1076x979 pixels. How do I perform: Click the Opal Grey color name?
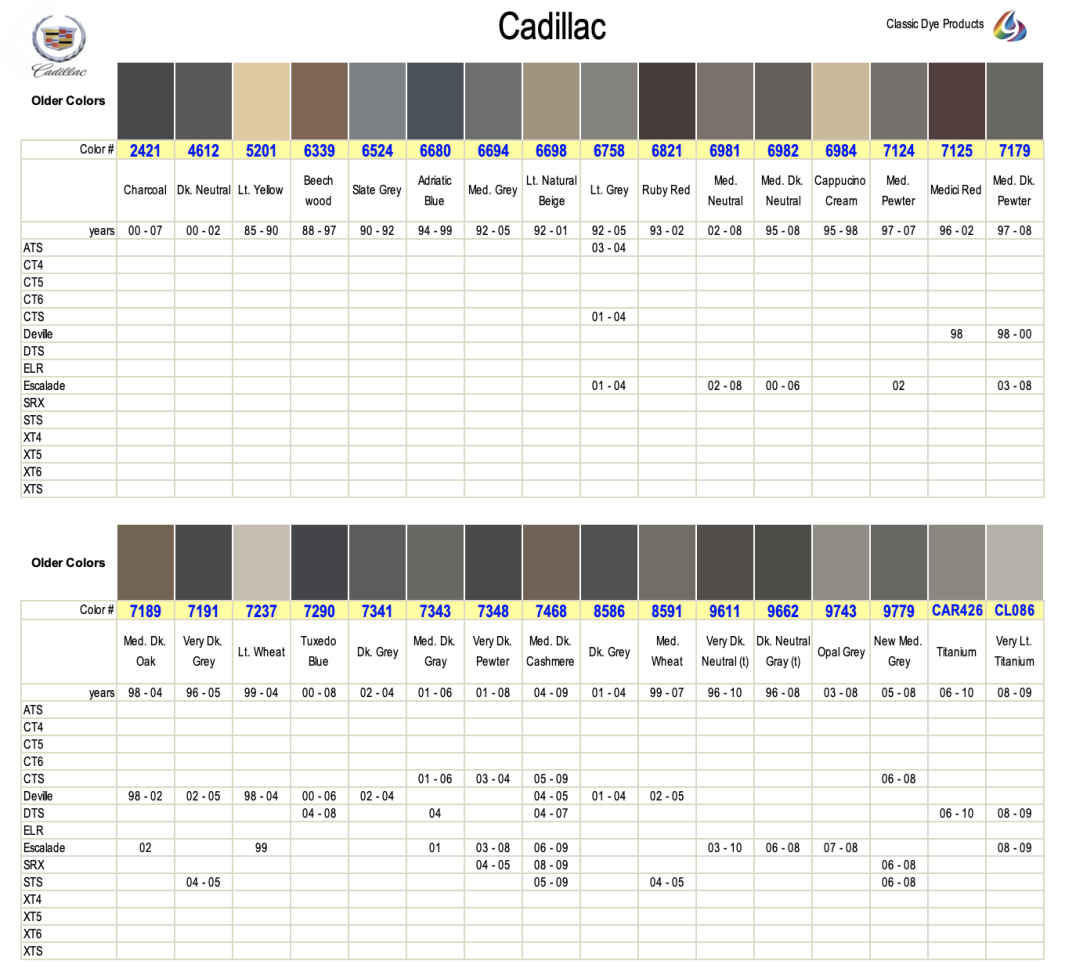841,652
